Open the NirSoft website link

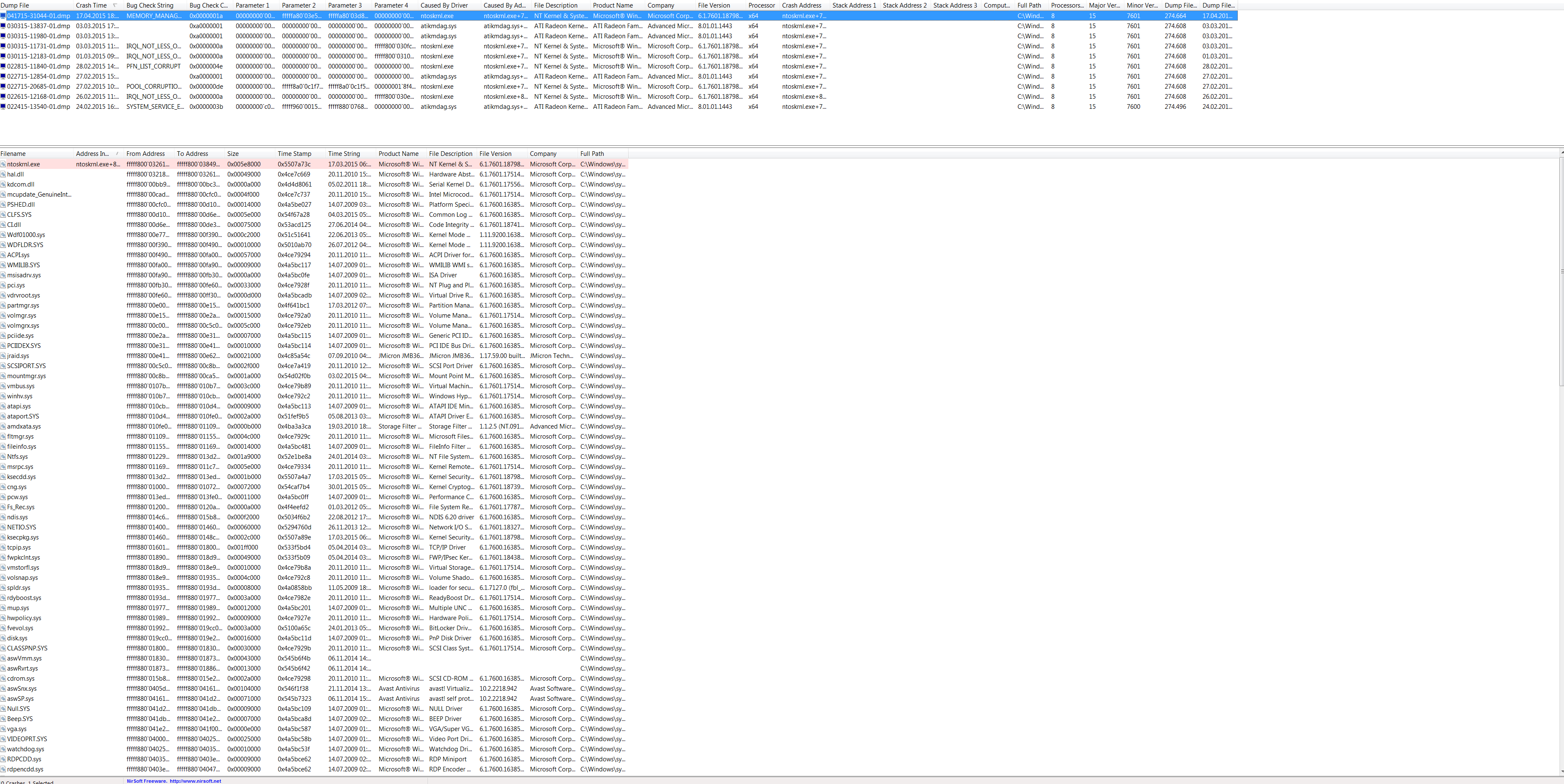[195, 781]
